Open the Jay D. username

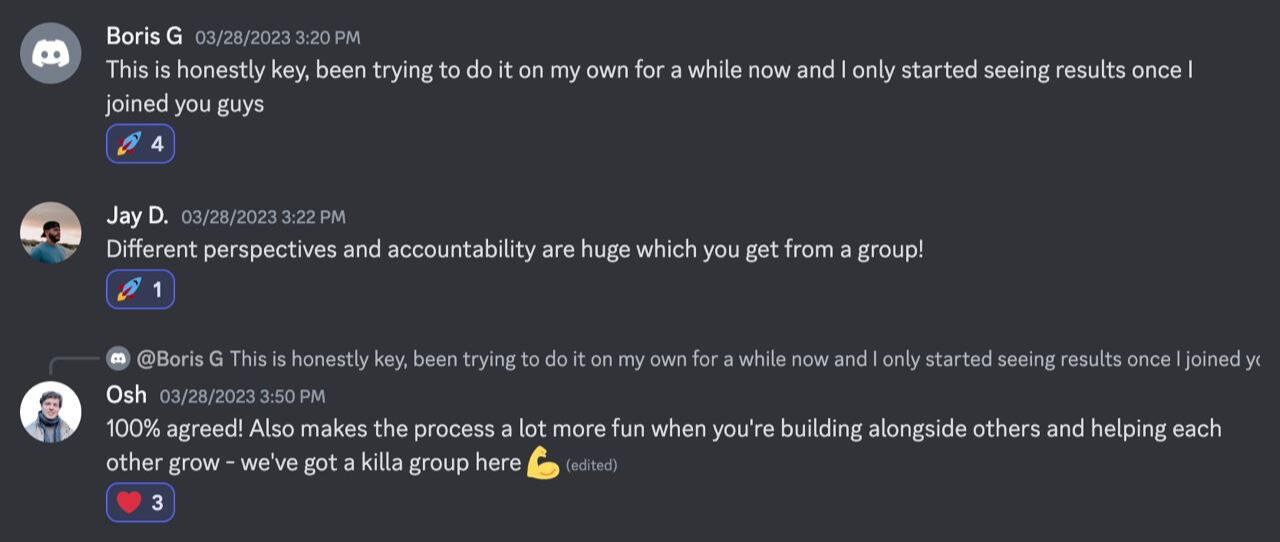click(x=137, y=216)
